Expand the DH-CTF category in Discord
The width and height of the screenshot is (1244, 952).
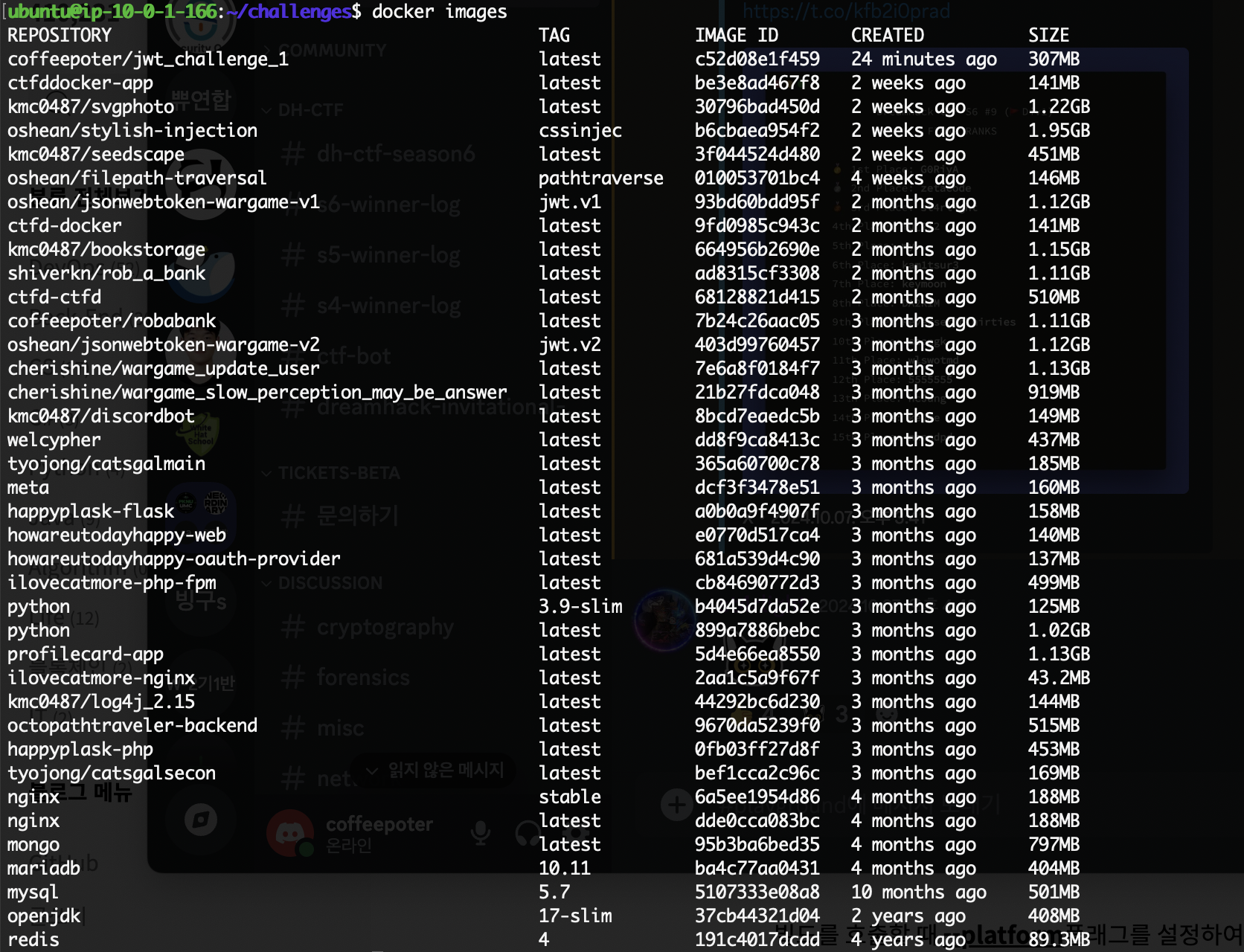[304, 110]
